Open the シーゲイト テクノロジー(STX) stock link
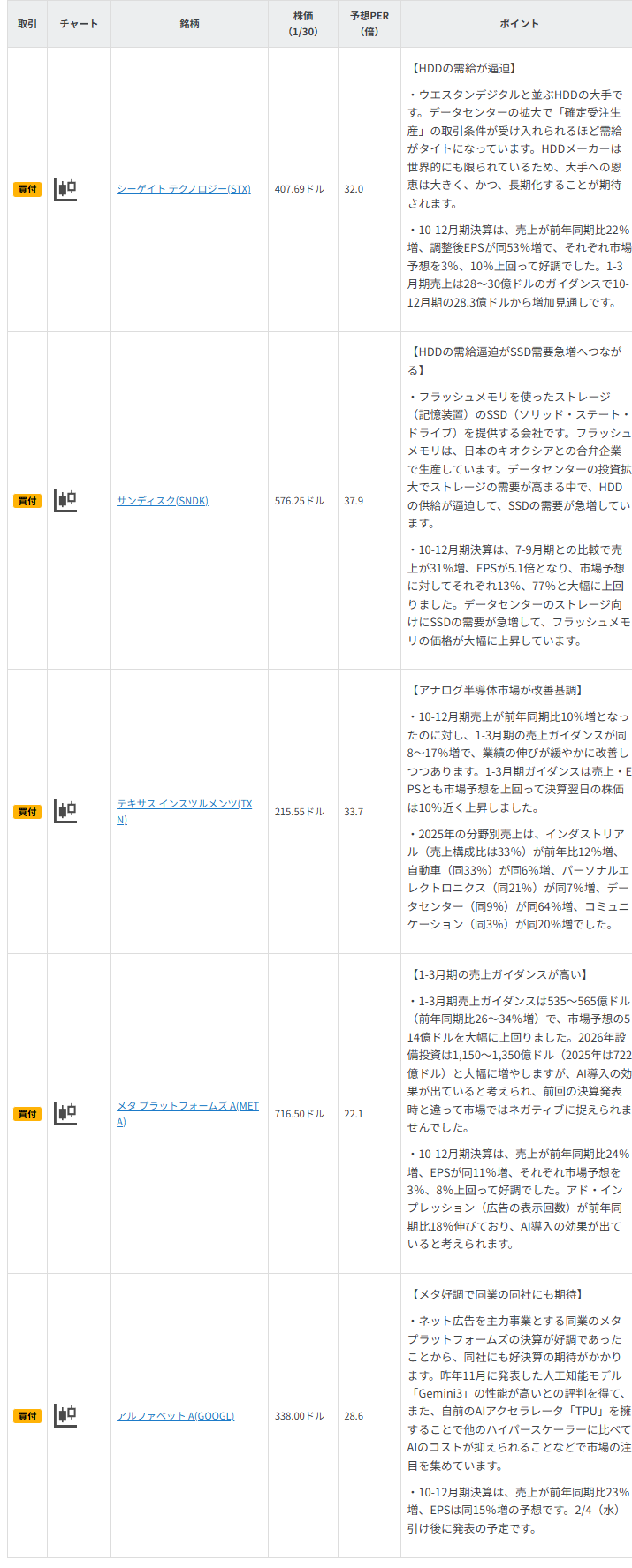Viewport: 632px width, 1568px height. click(x=184, y=189)
